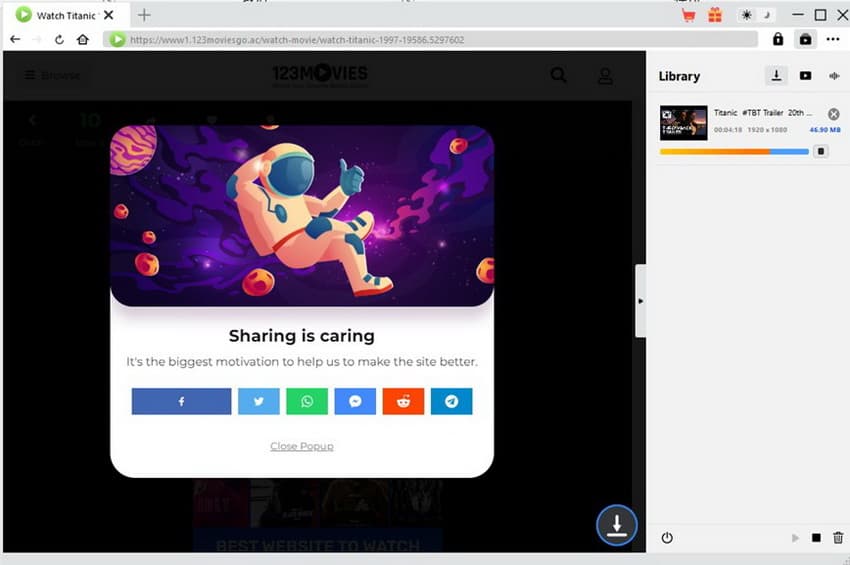Share via WhatsApp
The width and height of the screenshot is (850, 565).
(x=307, y=401)
